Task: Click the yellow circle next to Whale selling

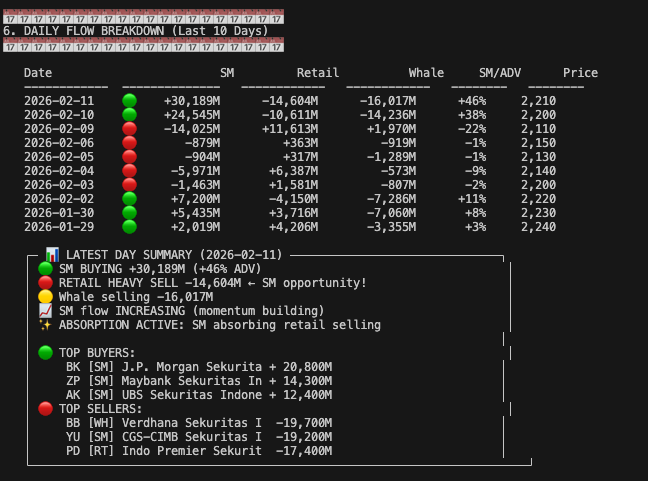Action: click(45, 297)
